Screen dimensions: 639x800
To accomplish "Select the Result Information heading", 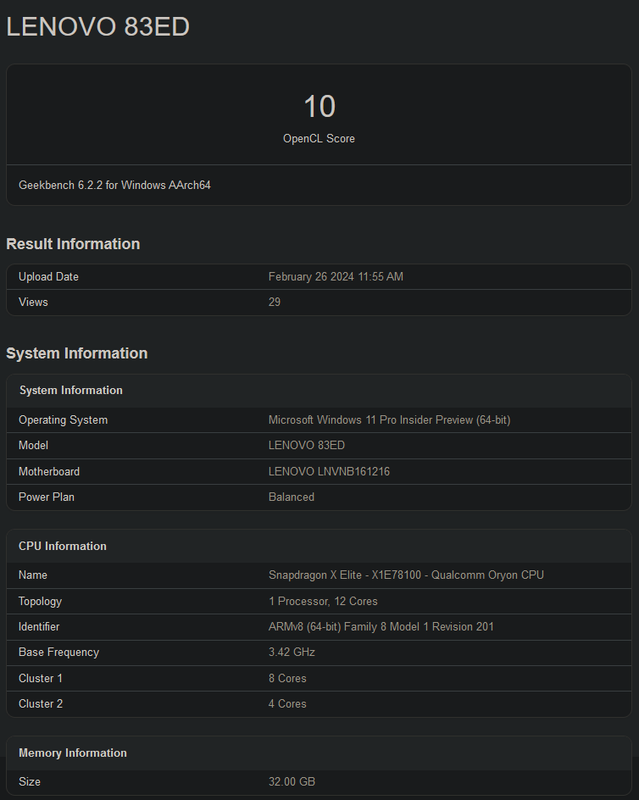I will click(x=73, y=244).
